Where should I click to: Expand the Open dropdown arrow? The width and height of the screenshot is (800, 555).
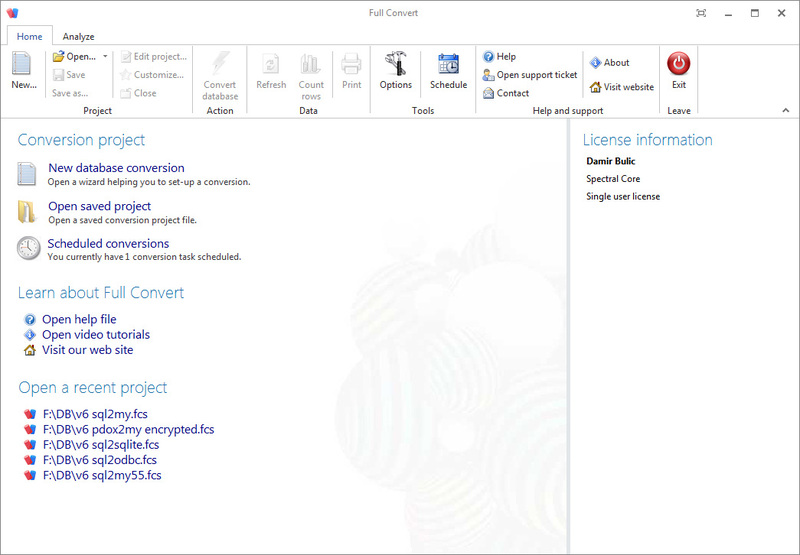point(105,57)
